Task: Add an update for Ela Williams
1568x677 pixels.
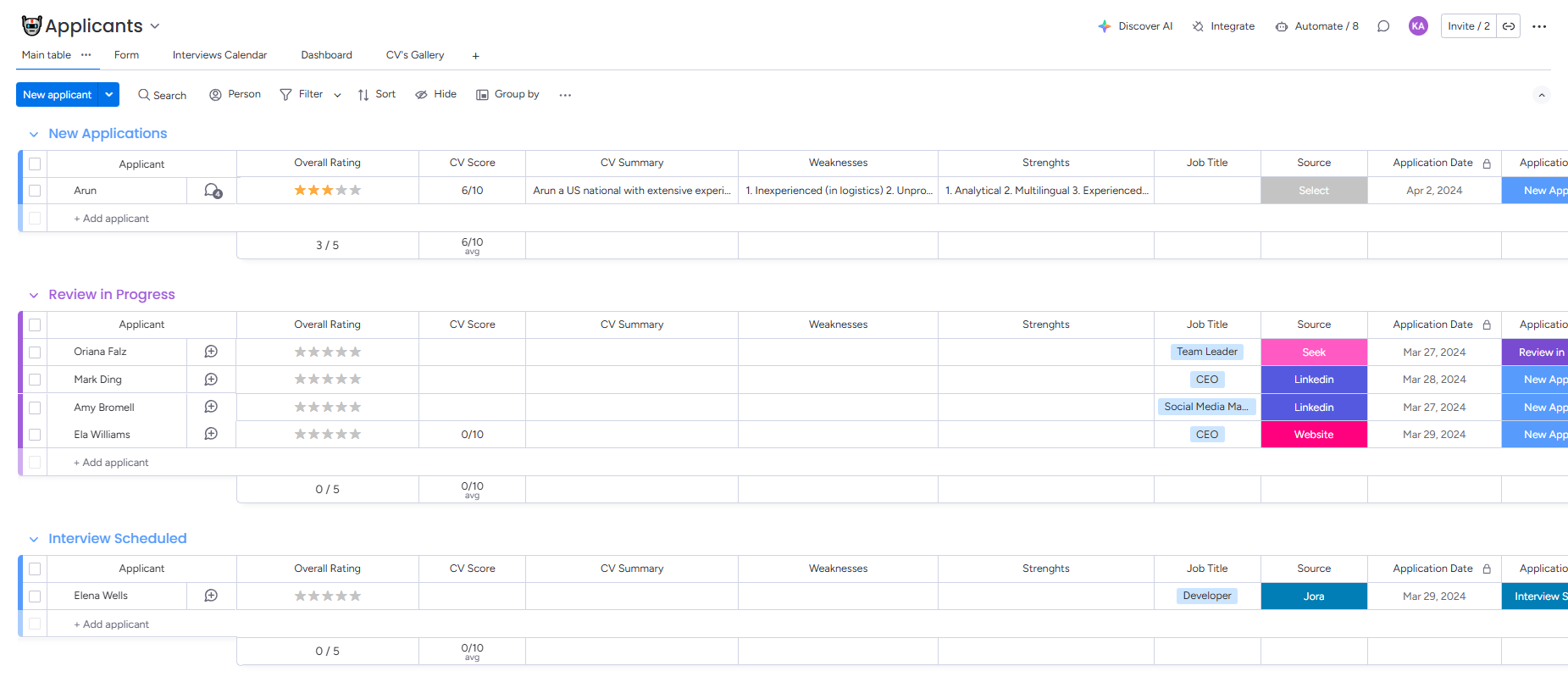Action: [x=211, y=434]
